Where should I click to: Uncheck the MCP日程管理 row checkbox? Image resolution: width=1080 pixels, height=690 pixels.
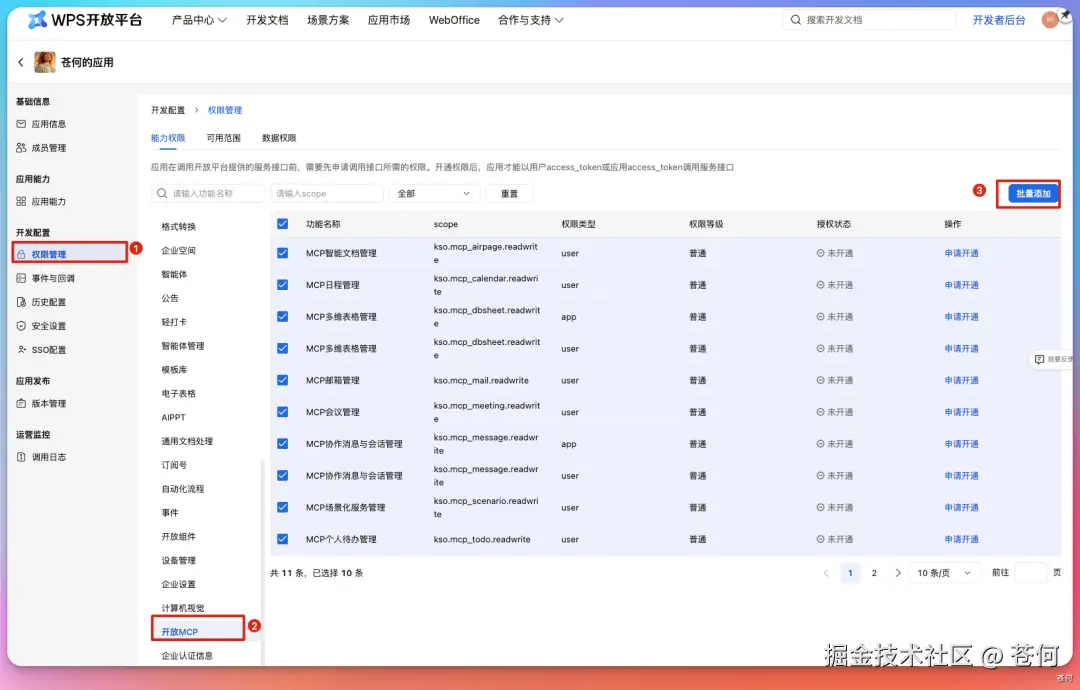pyautogui.click(x=282, y=284)
